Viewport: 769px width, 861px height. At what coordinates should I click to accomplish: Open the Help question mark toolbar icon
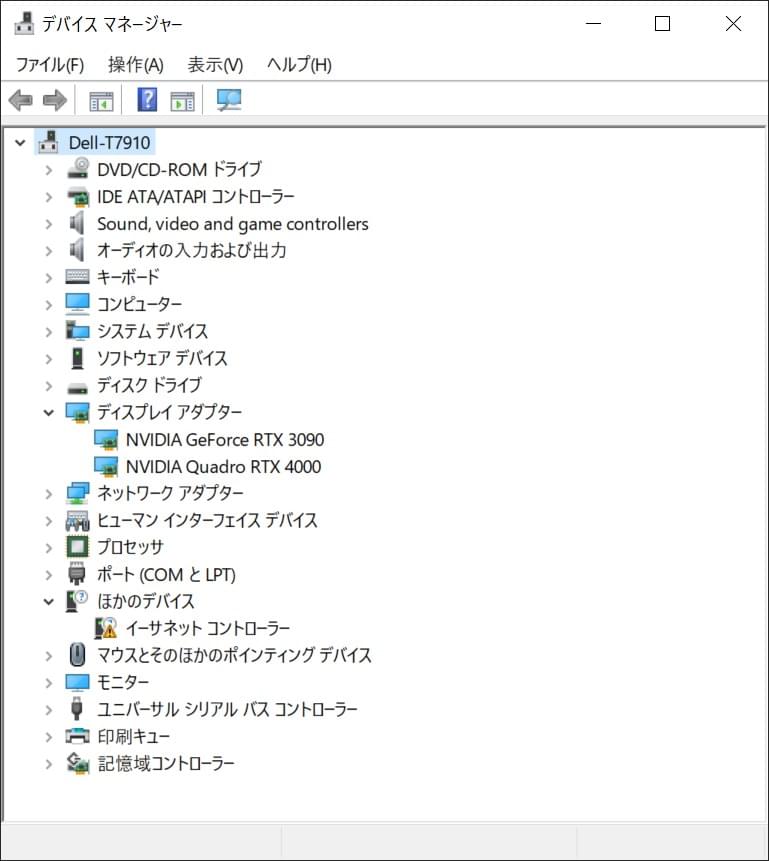pyautogui.click(x=147, y=100)
